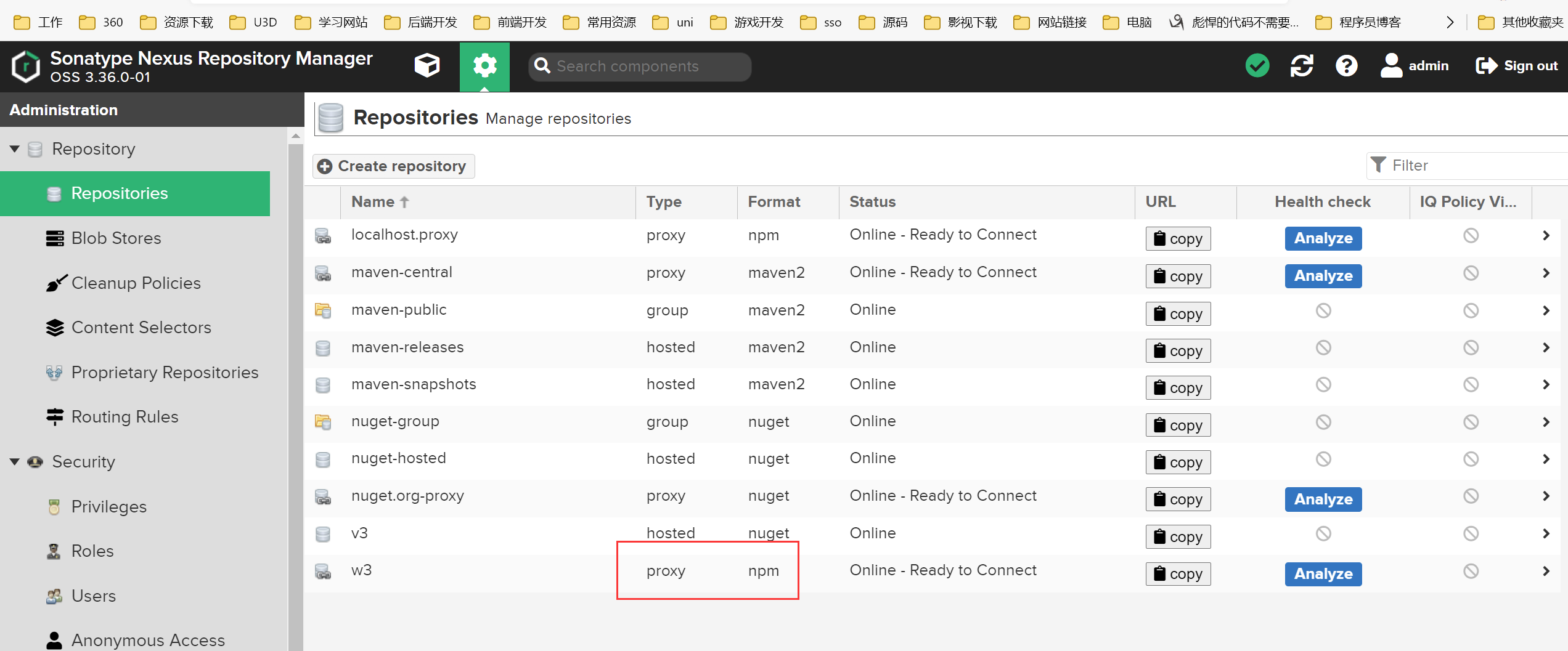Image resolution: width=1568 pixels, height=651 pixels.
Task: Open the Administration gear icon
Action: pyautogui.click(x=484, y=66)
